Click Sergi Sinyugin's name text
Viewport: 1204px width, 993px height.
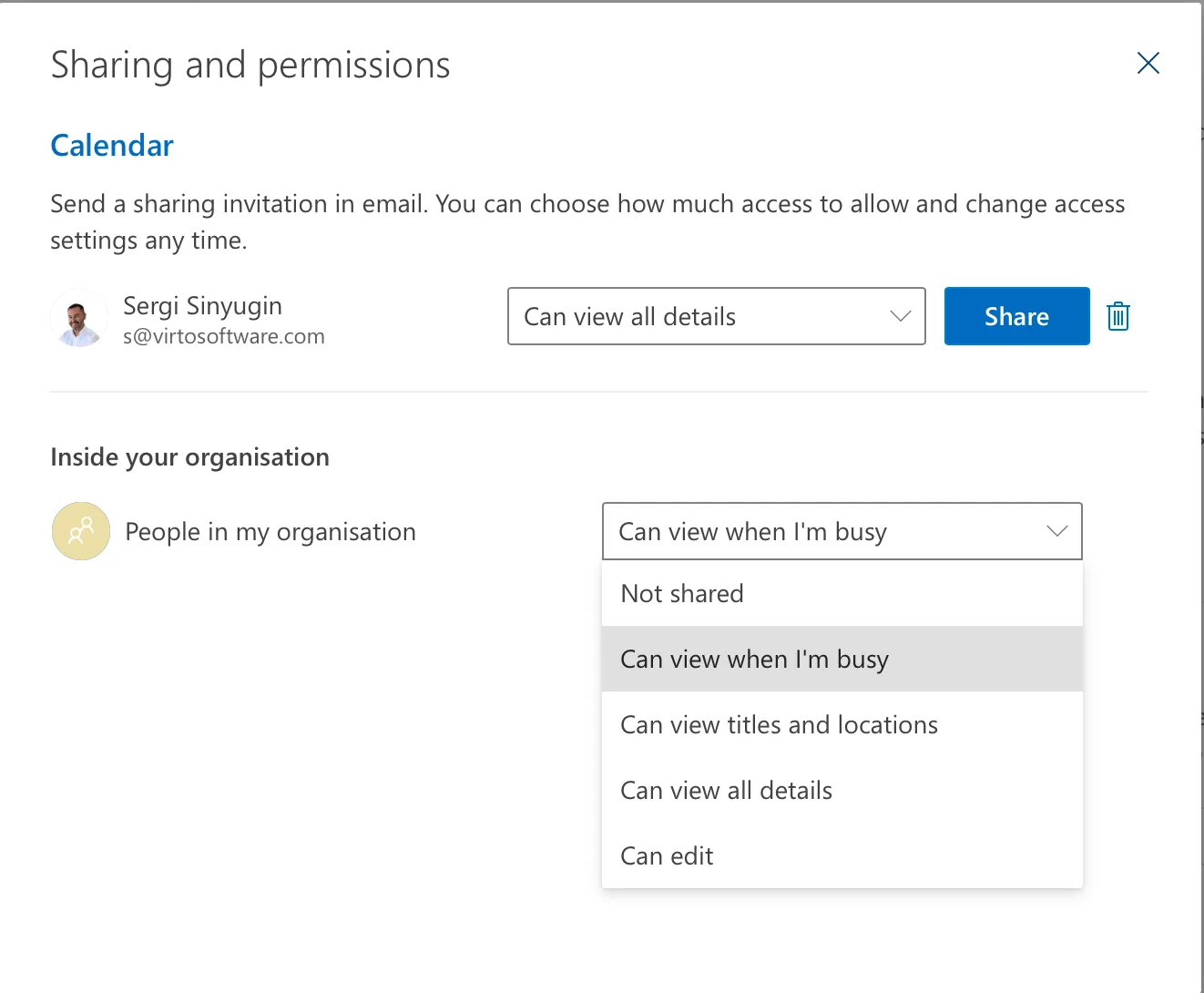pyautogui.click(x=202, y=306)
